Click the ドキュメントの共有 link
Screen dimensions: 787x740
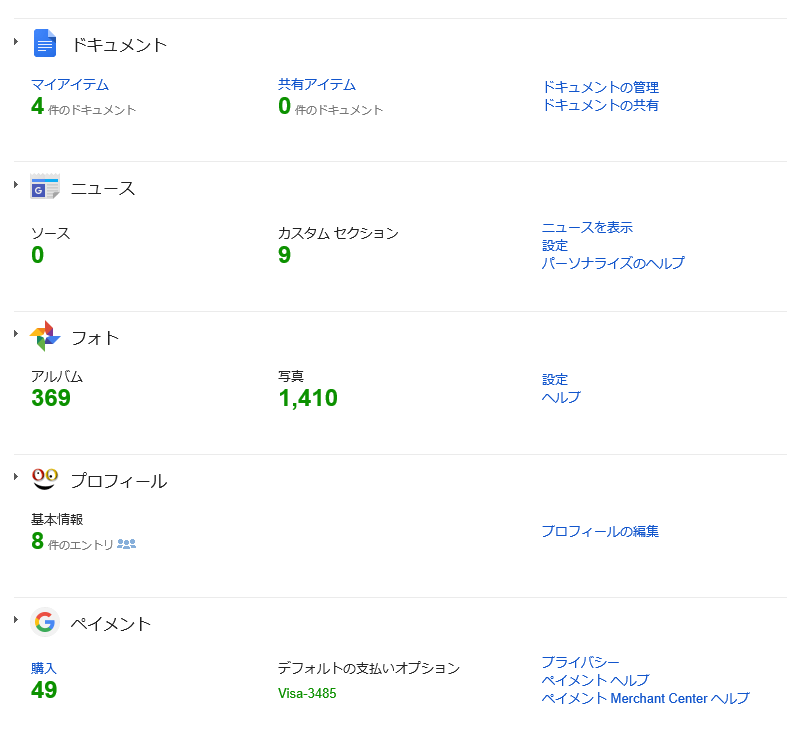[x=600, y=105]
